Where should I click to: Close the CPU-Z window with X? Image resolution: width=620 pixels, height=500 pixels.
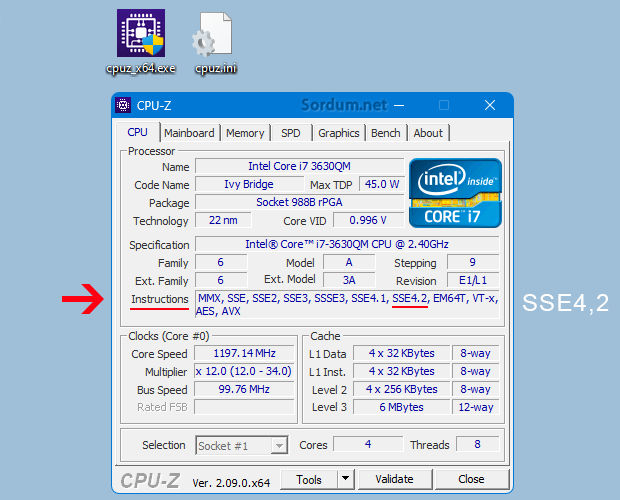(x=490, y=105)
